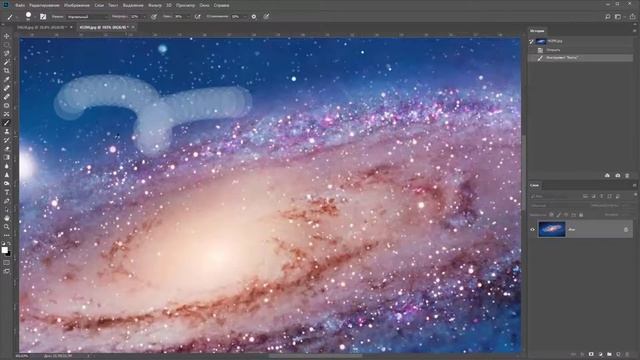Open the History panel flyout menu
Viewport: 640px width, 360px height.
click(x=635, y=31)
